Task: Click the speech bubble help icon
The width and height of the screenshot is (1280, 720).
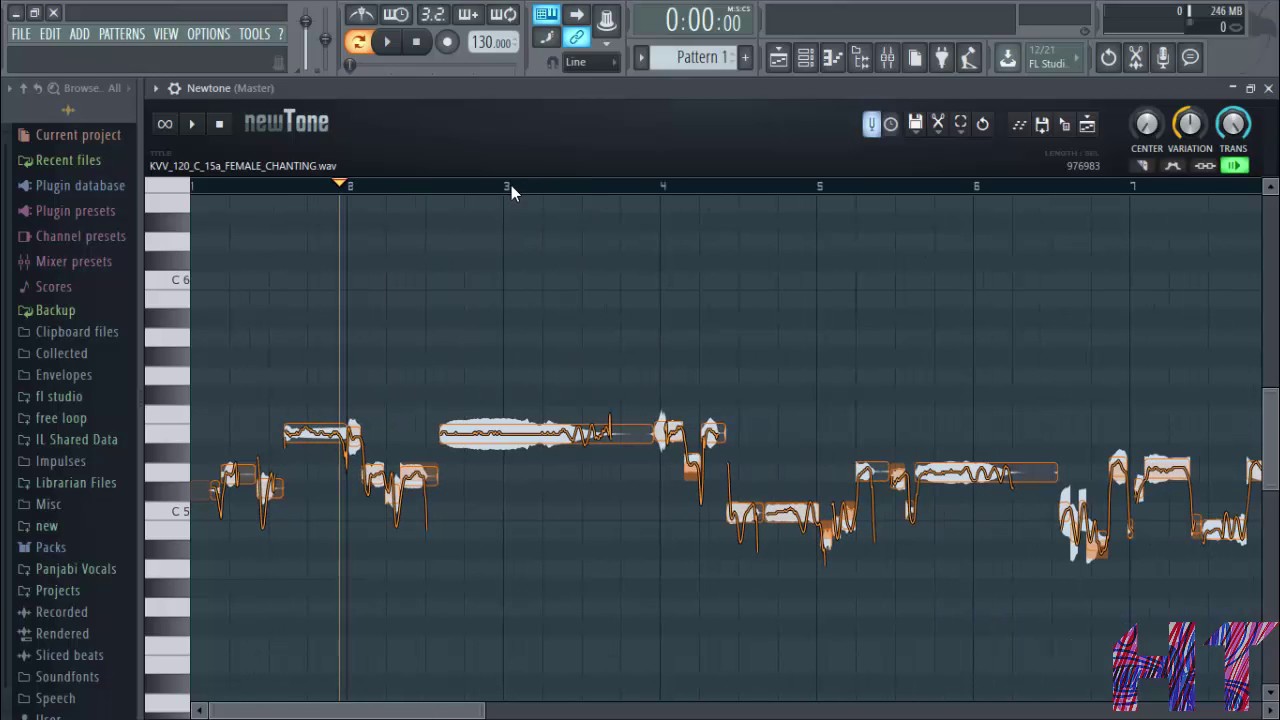Action: tap(1190, 58)
